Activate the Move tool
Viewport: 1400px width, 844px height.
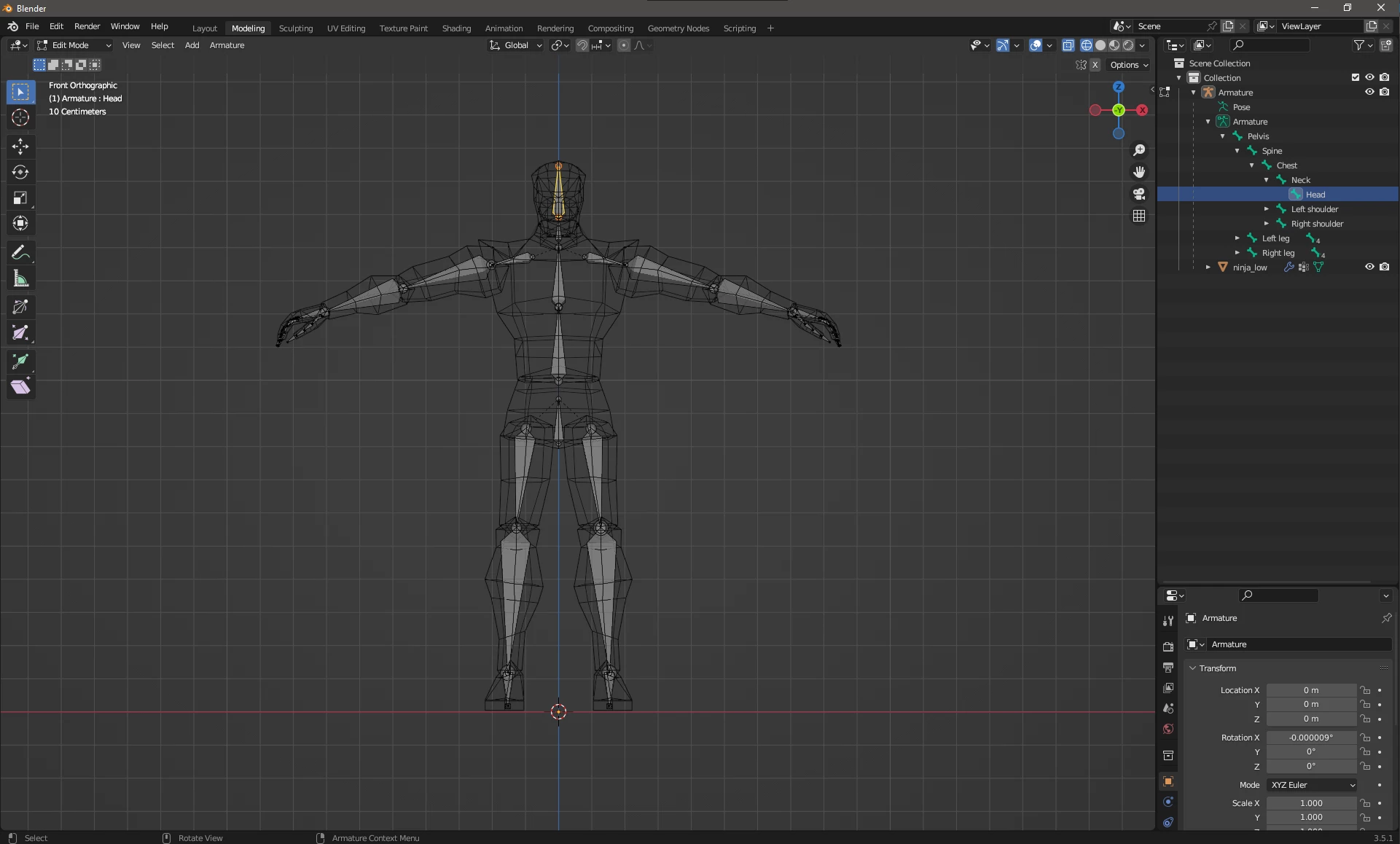pyautogui.click(x=20, y=146)
